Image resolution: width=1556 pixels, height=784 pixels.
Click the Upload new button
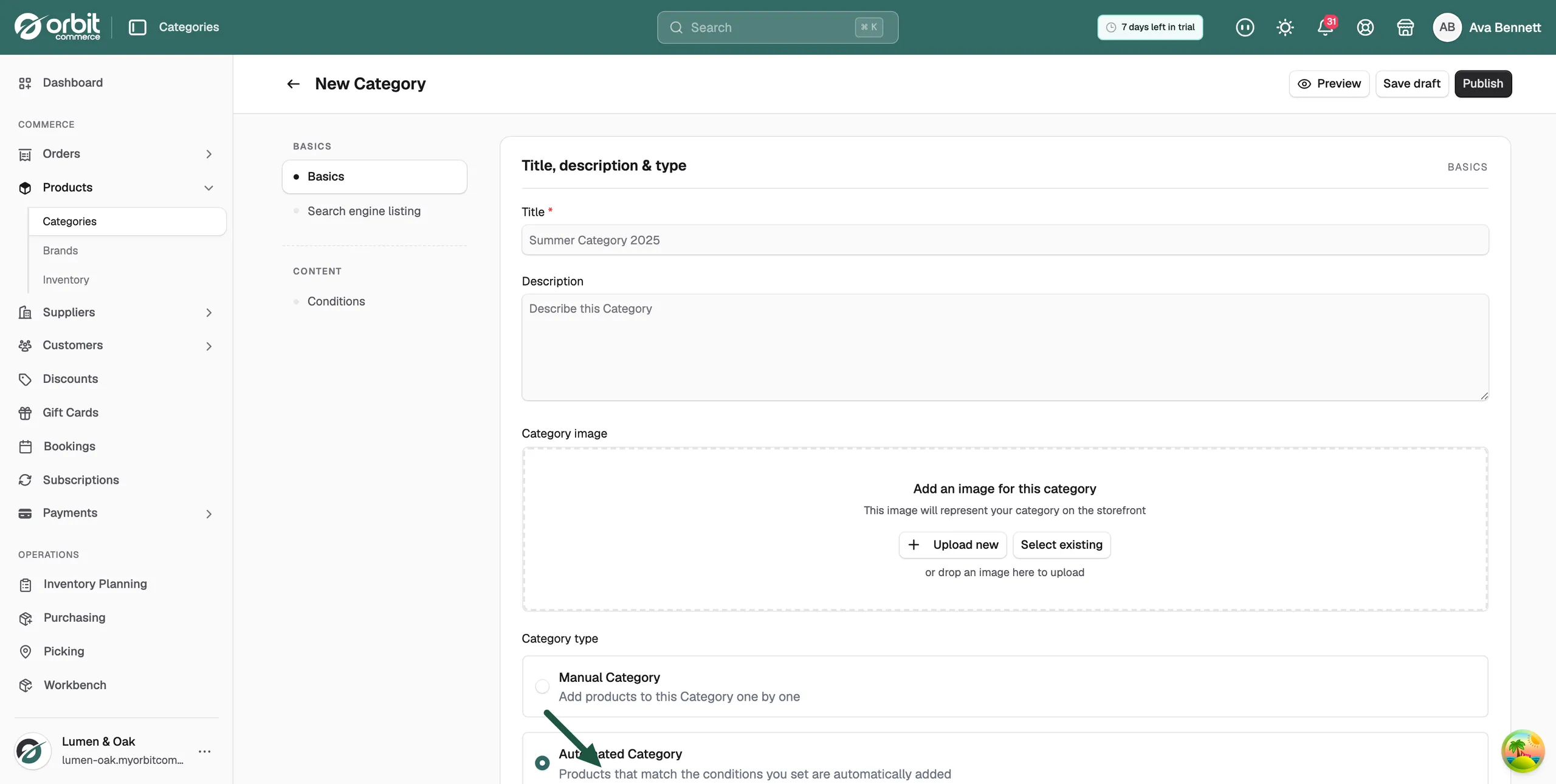(952, 545)
